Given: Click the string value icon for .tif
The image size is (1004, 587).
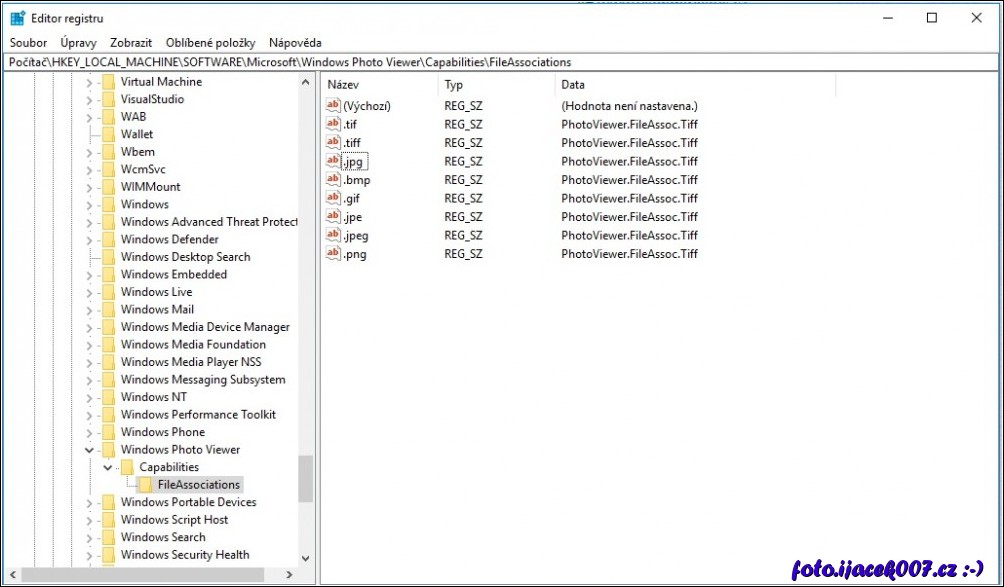Looking at the screenshot, I should (x=334, y=124).
